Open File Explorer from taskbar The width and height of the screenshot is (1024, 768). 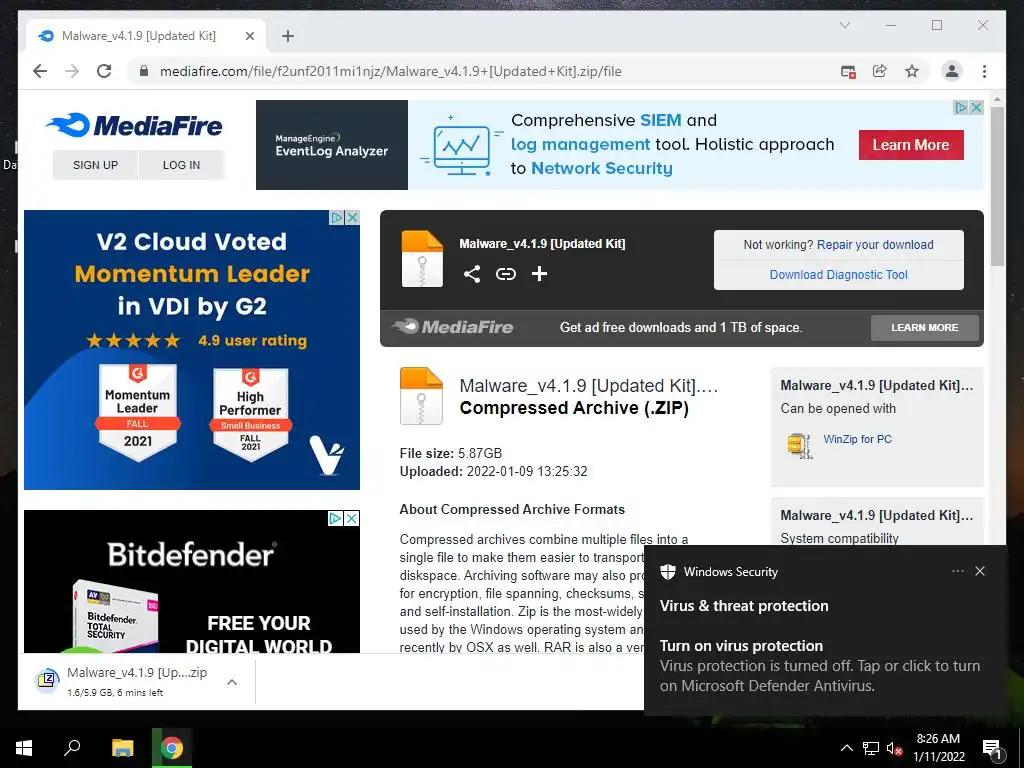[x=123, y=748]
